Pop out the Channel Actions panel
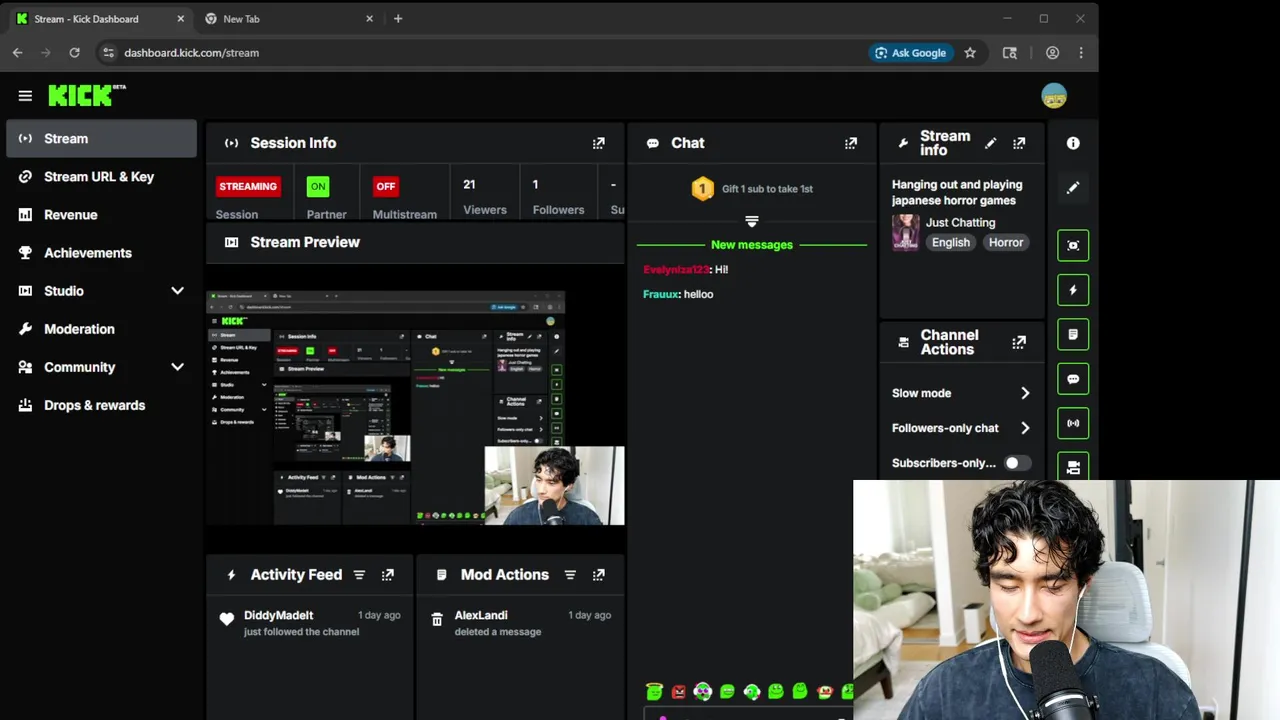The width and height of the screenshot is (1280, 720). [1019, 342]
